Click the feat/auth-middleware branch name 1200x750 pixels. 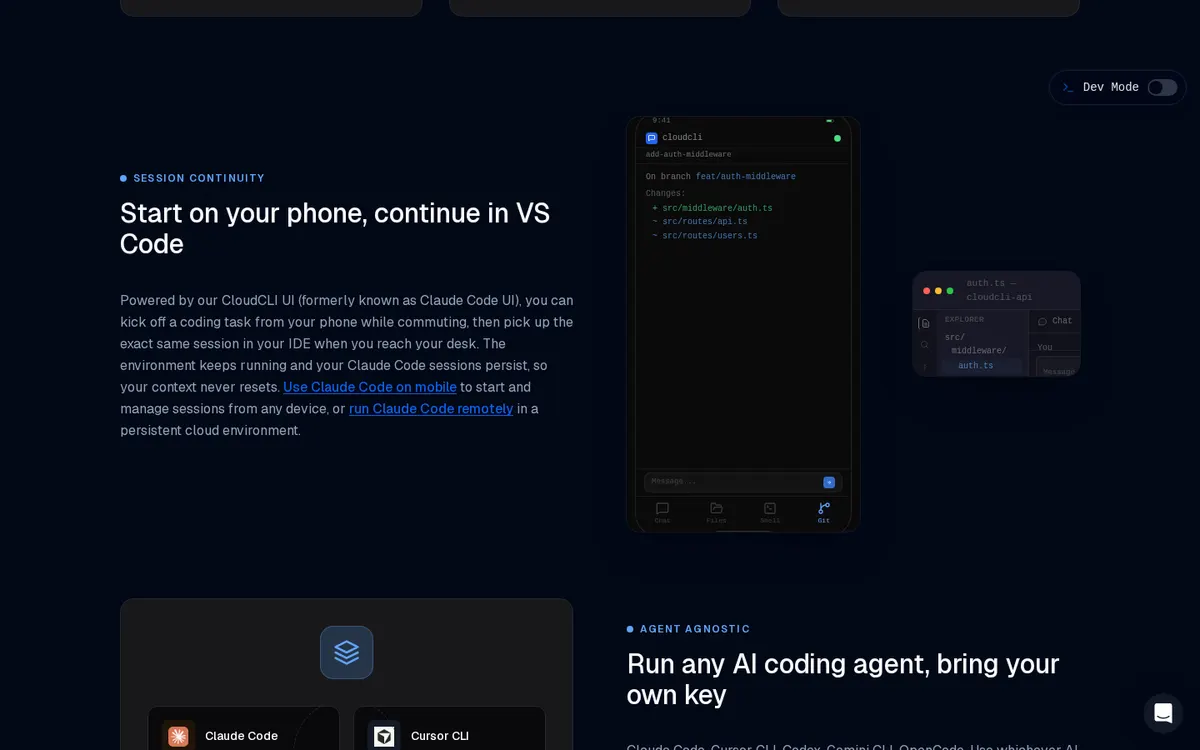[x=746, y=177]
